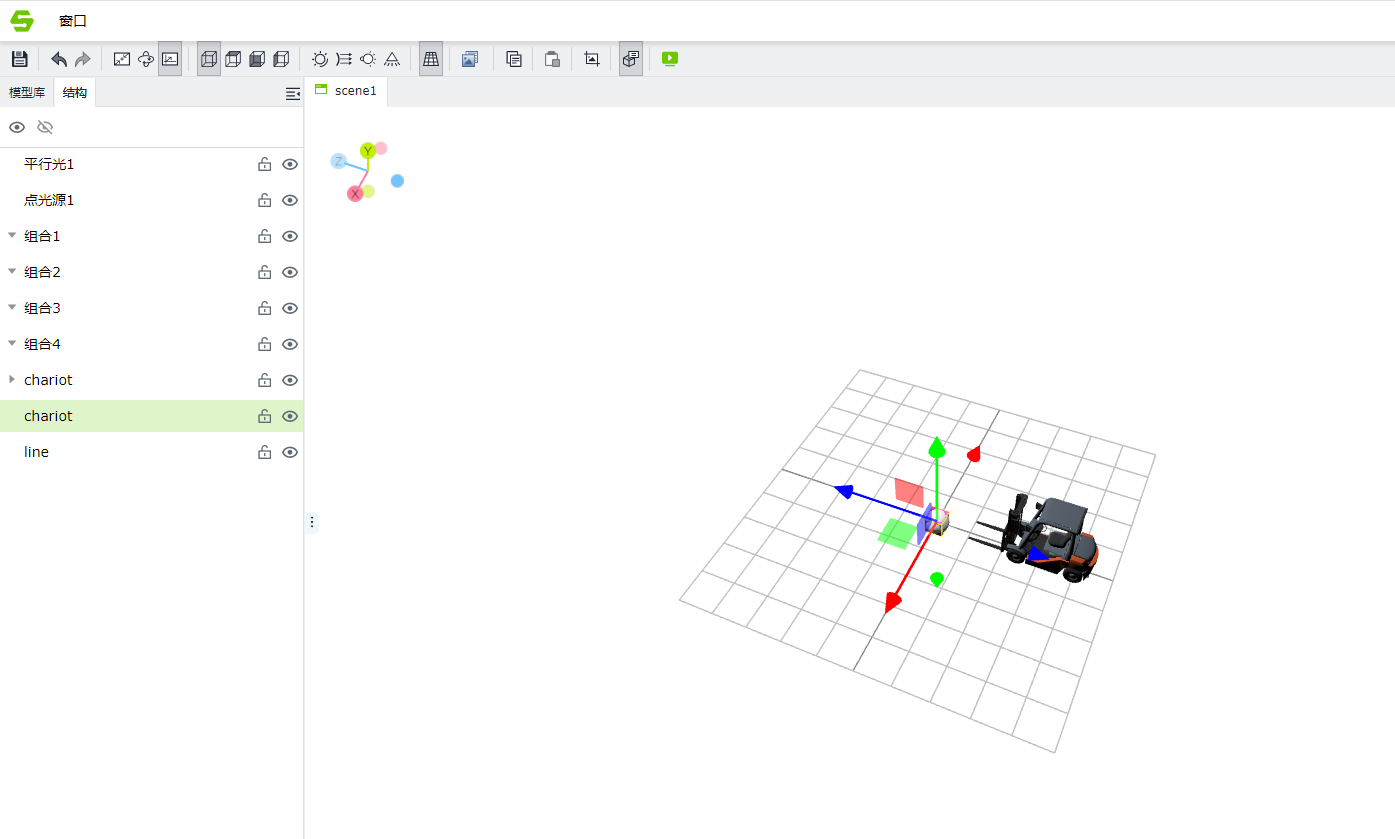
Task: Click the green play preview button
Action: 670,59
